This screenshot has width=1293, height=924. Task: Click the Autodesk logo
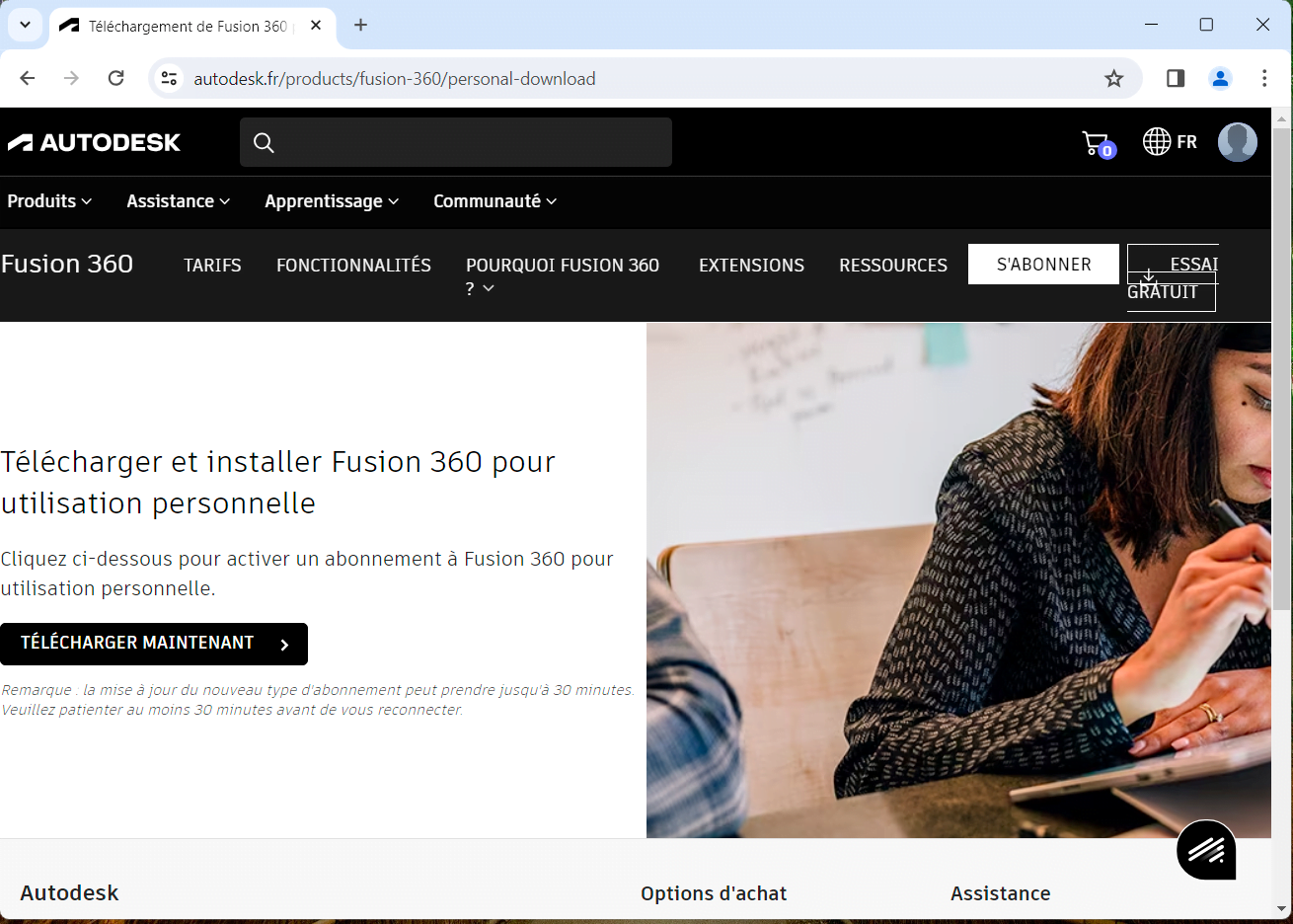95,142
